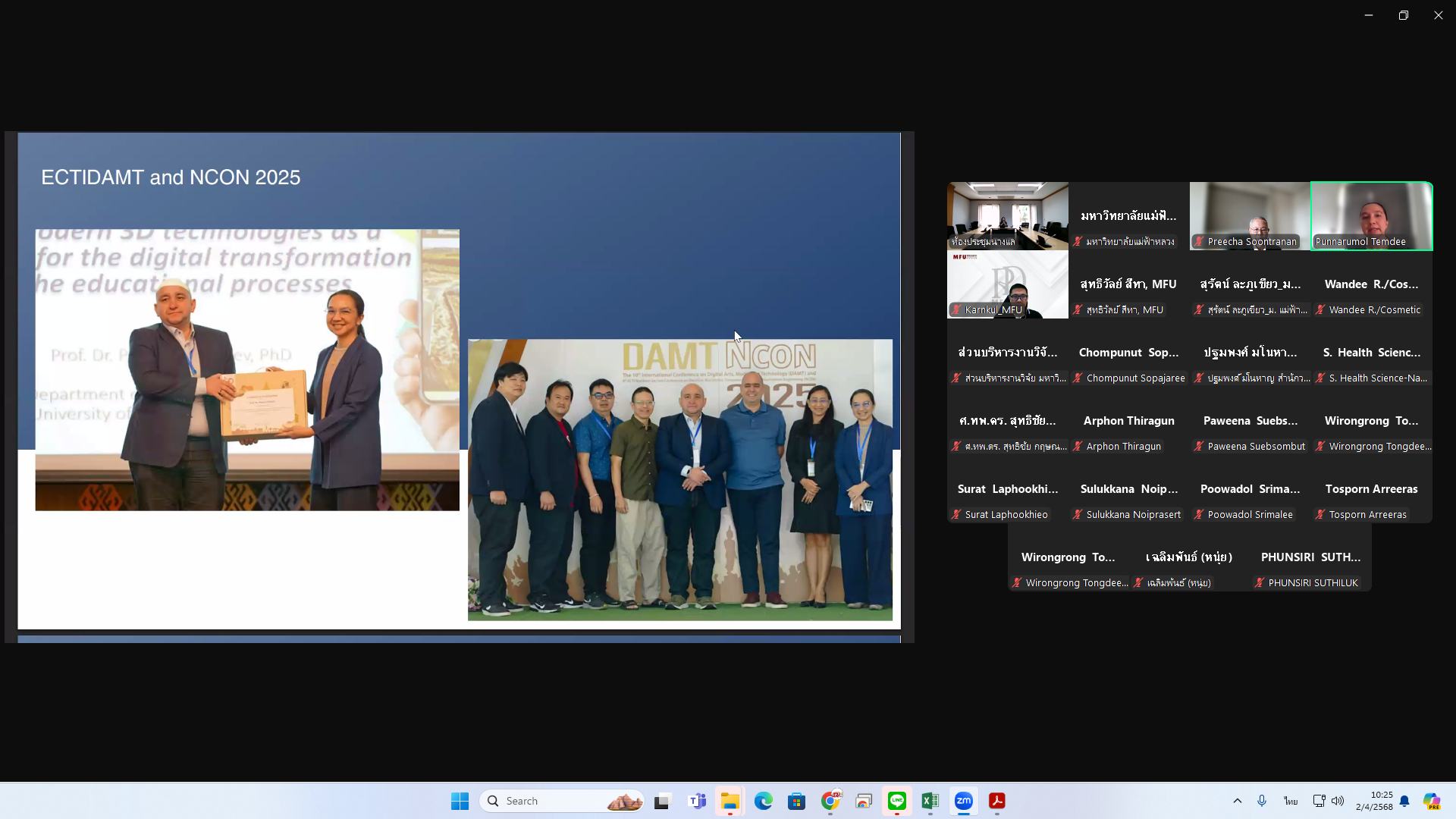
Task: Click muted mic icon beside Karnkul_MFU
Action: (x=956, y=310)
